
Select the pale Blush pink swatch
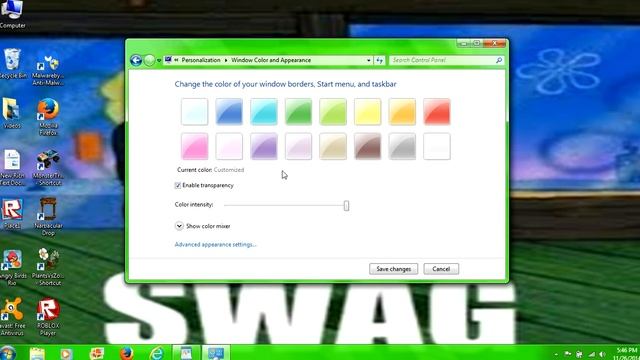pos(229,146)
